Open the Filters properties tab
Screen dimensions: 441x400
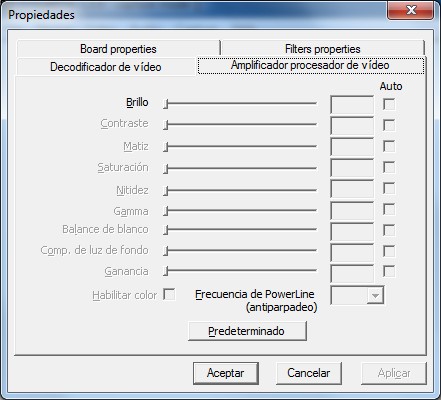[x=322, y=49]
